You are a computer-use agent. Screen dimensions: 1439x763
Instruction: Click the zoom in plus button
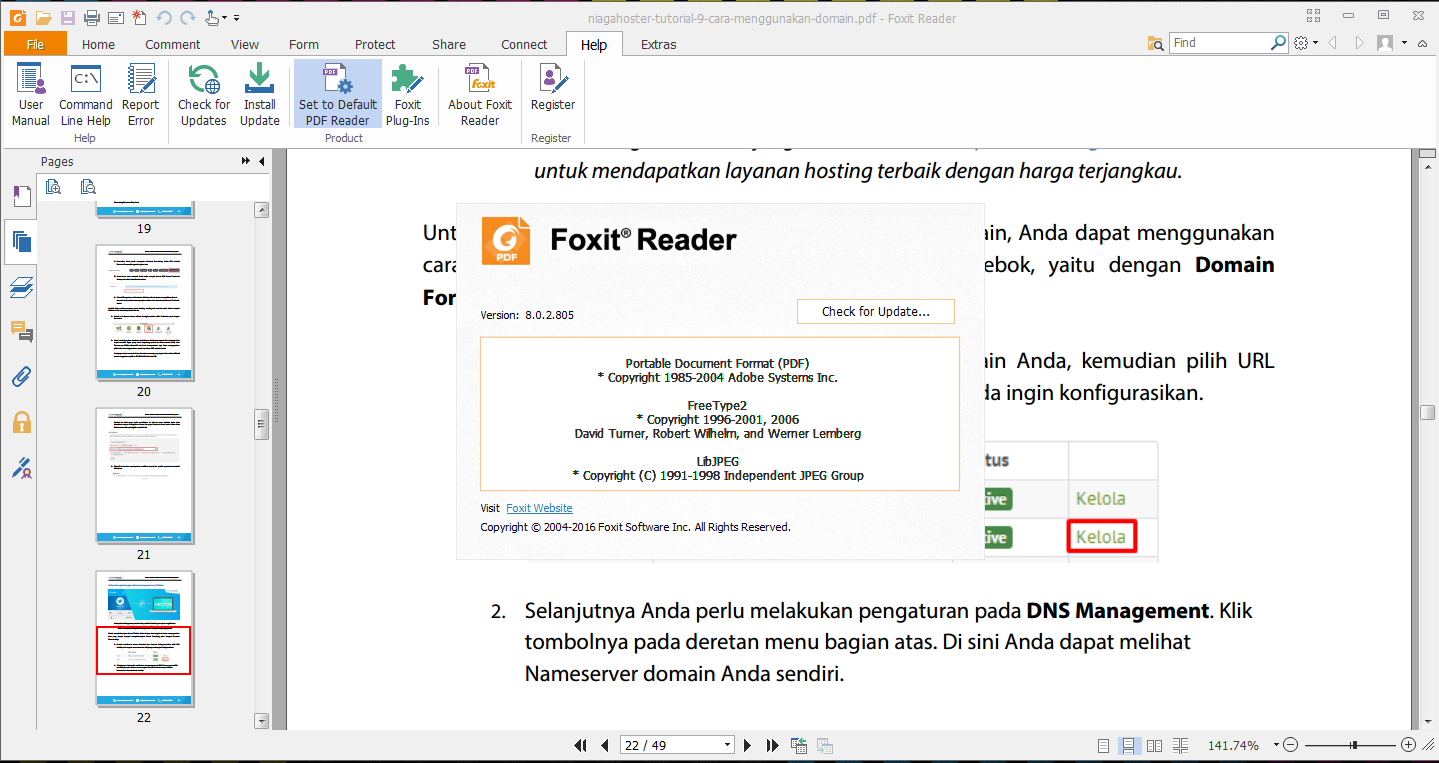tap(1408, 745)
